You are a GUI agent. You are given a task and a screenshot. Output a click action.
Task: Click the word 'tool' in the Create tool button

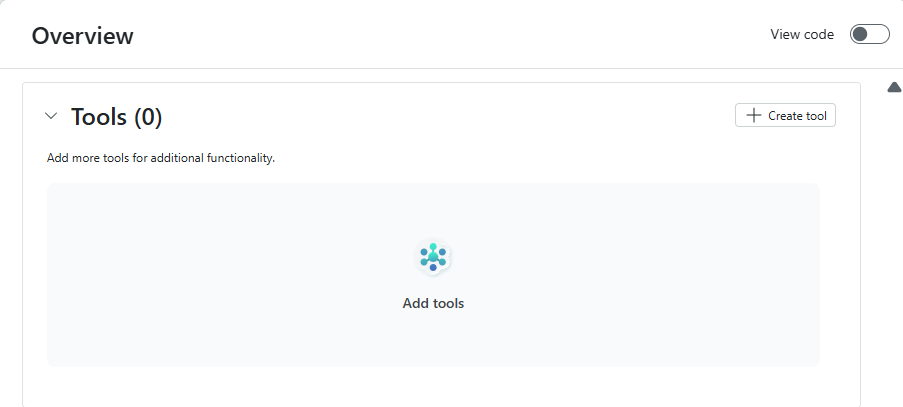816,116
